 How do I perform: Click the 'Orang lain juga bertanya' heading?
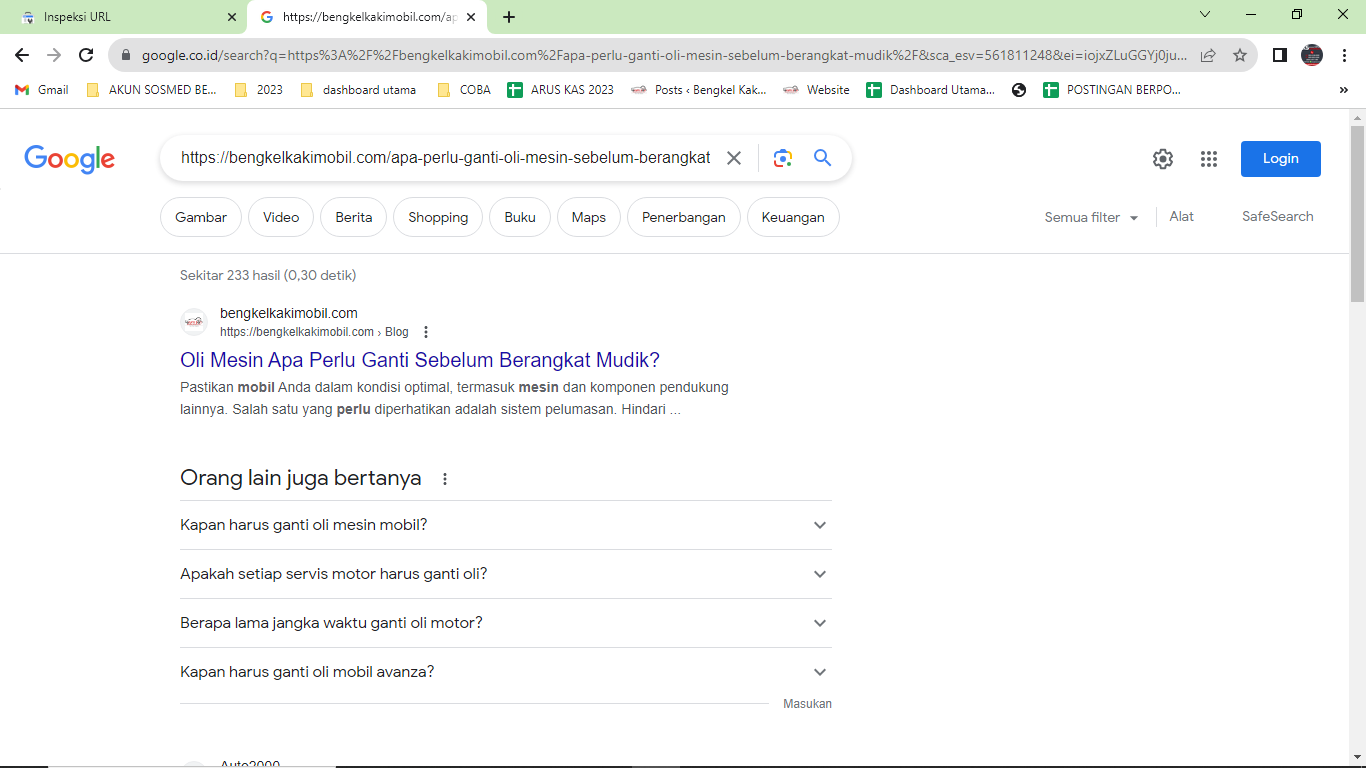[301, 478]
